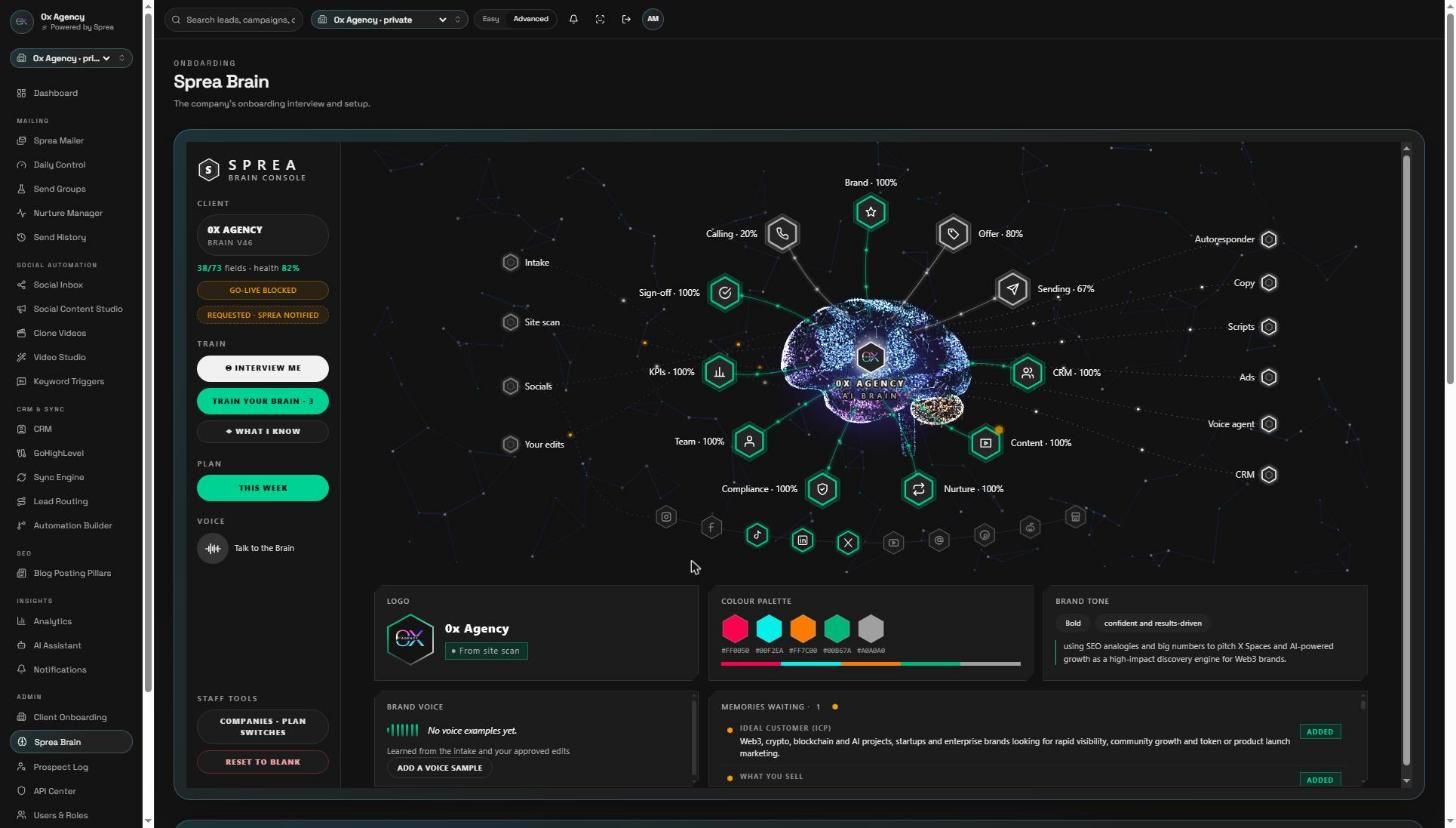Open the WHAT I KNOW panel
This screenshot has height=828, width=1456.
(x=263, y=431)
